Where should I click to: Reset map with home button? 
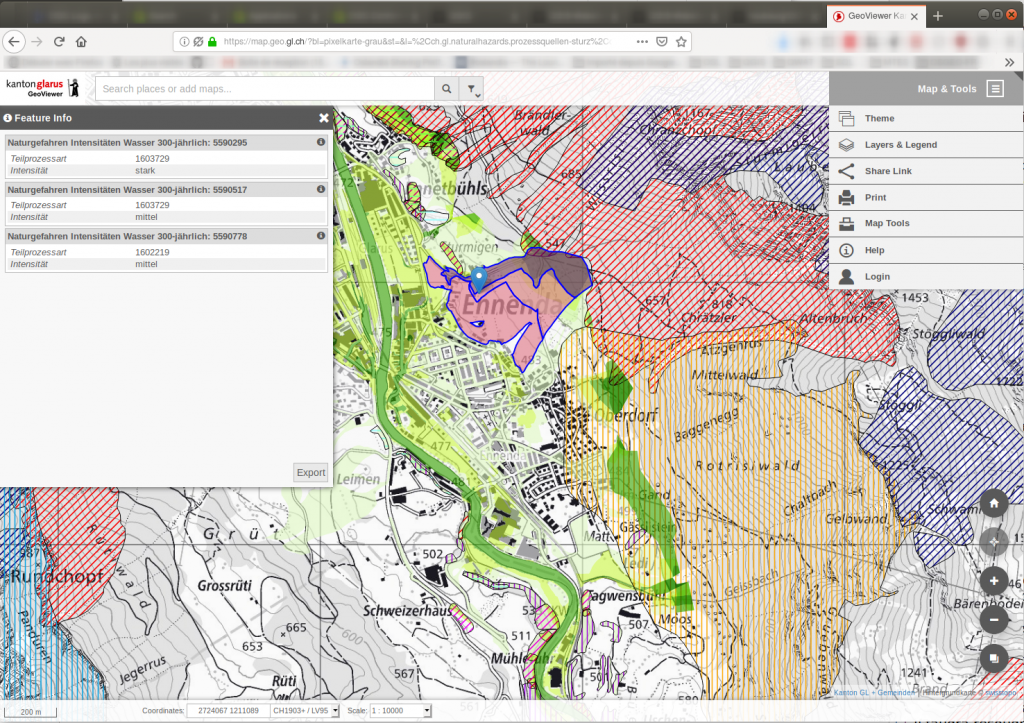coord(994,503)
